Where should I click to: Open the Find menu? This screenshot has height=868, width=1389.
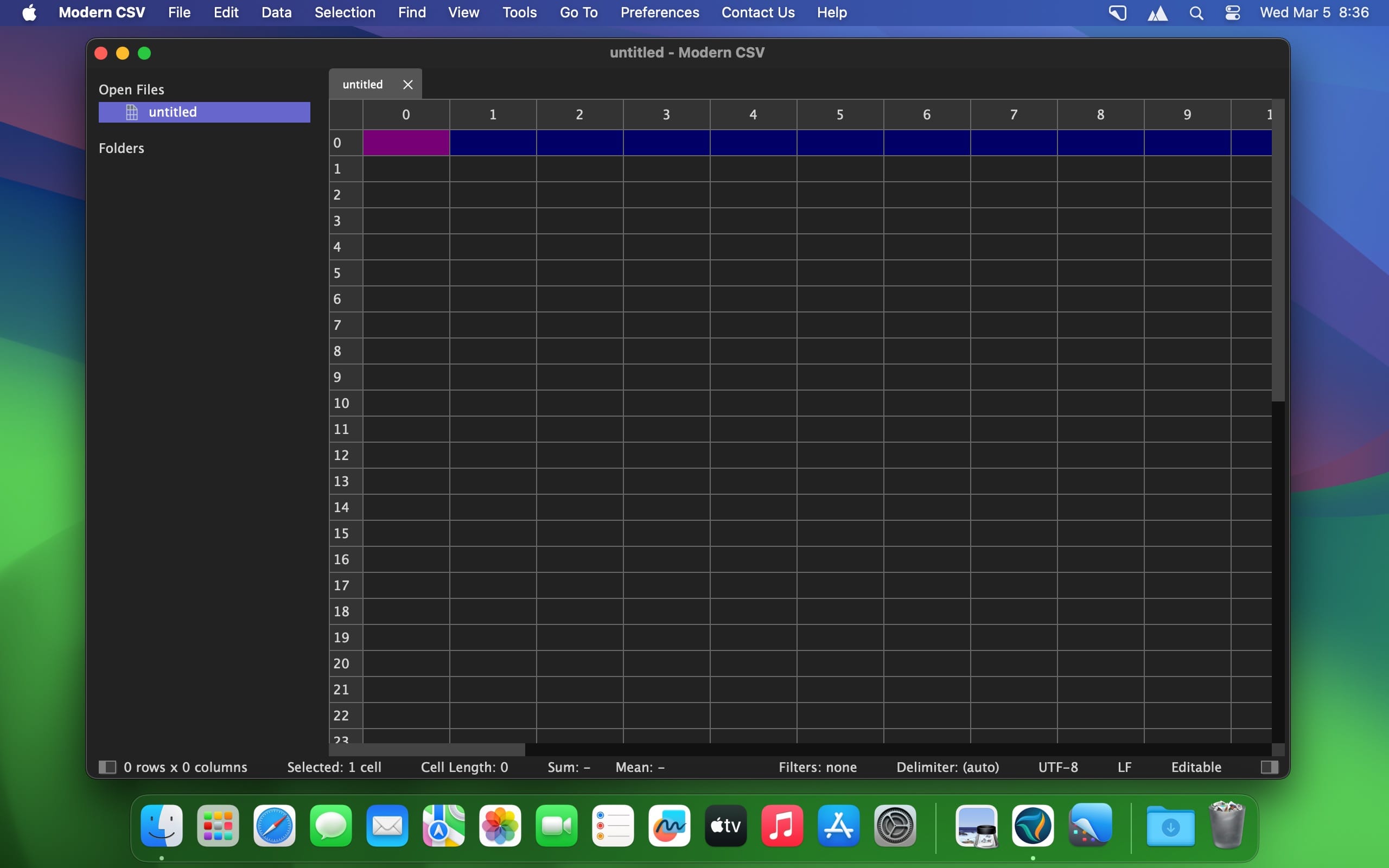point(411,12)
